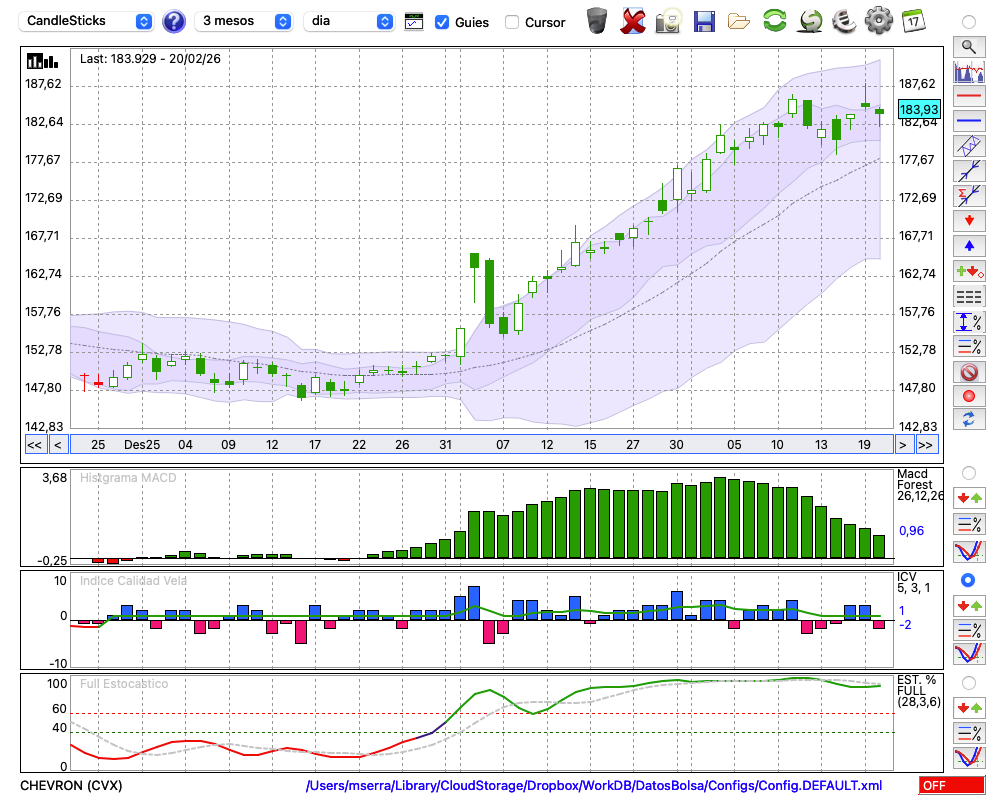Viewport: 1000px width, 800px height.
Task: Click the config file path link
Action: [x=594, y=786]
